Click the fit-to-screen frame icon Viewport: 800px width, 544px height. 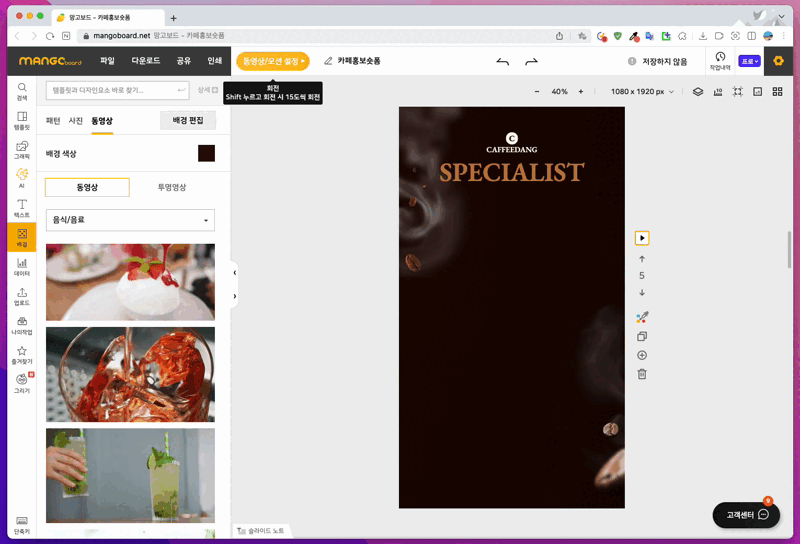pyautogui.click(x=738, y=92)
